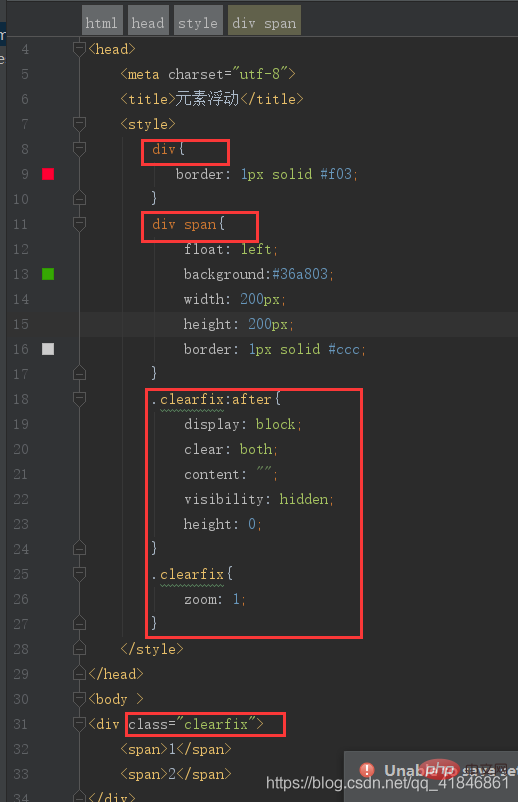Viewport: 518px width, 802px height.
Task: Click the span 2 element line
Action: pos(175,774)
